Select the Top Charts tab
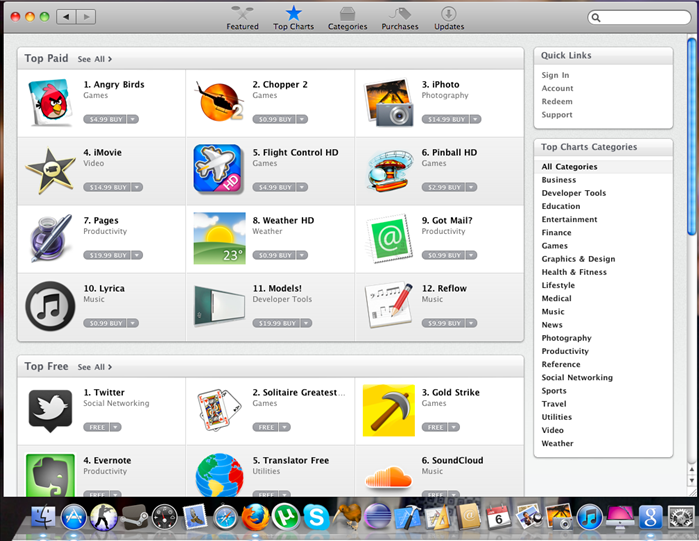This screenshot has width=699, height=541. tap(293, 18)
